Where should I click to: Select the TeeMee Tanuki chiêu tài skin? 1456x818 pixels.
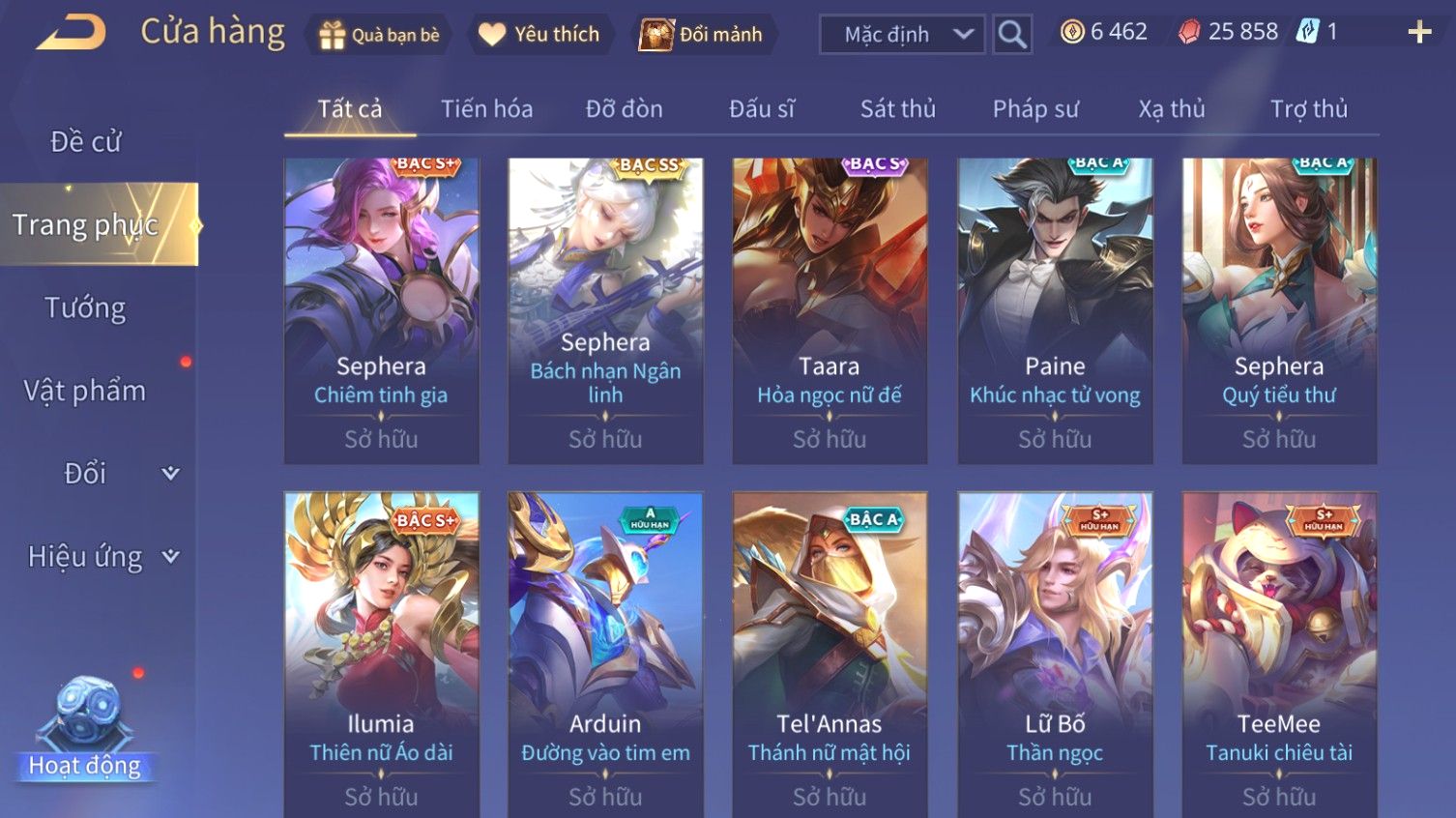[x=1279, y=655]
